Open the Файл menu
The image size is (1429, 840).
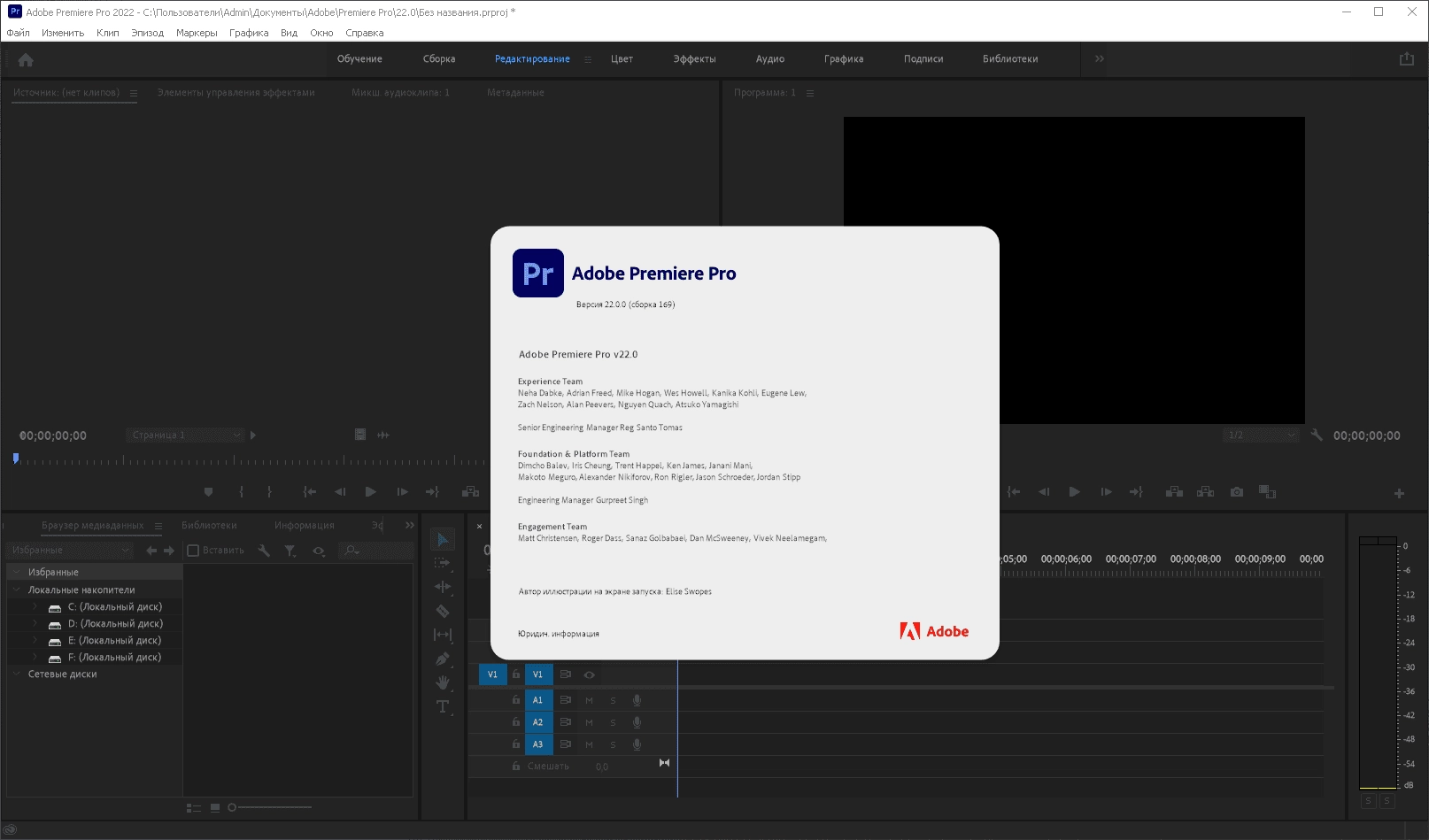click(x=18, y=33)
